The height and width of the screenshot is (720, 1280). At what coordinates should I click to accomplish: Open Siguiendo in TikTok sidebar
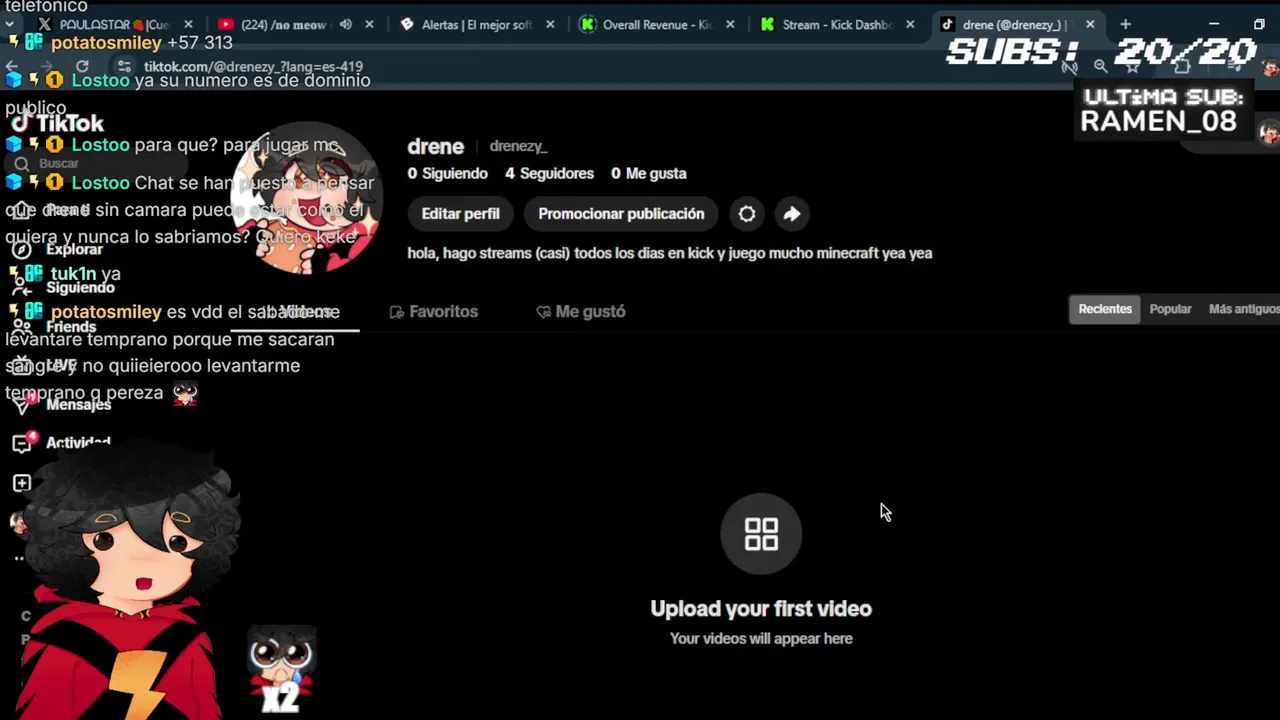[x=62, y=288]
